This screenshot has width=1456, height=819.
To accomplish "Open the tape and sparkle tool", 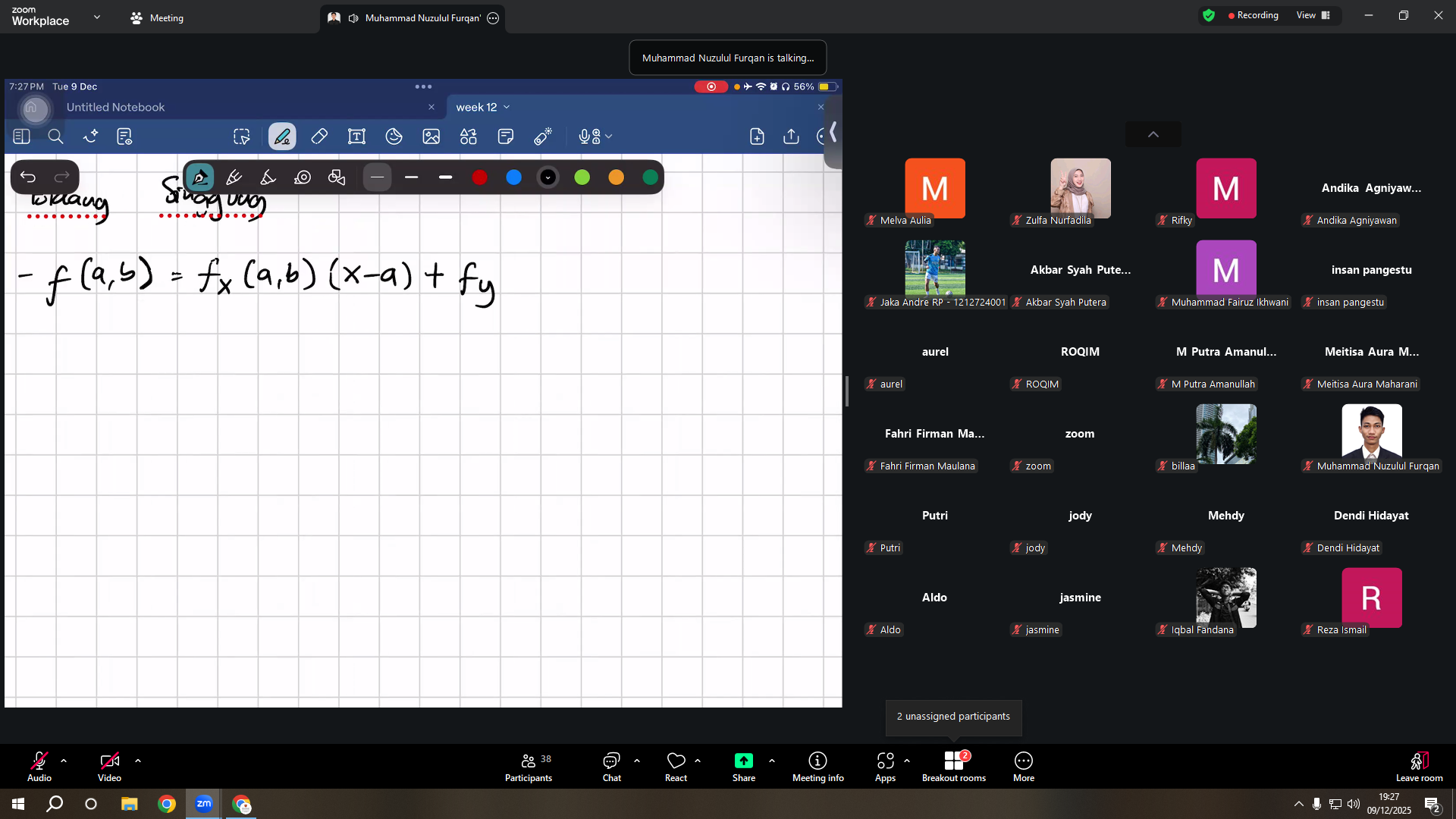I will coord(543,136).
